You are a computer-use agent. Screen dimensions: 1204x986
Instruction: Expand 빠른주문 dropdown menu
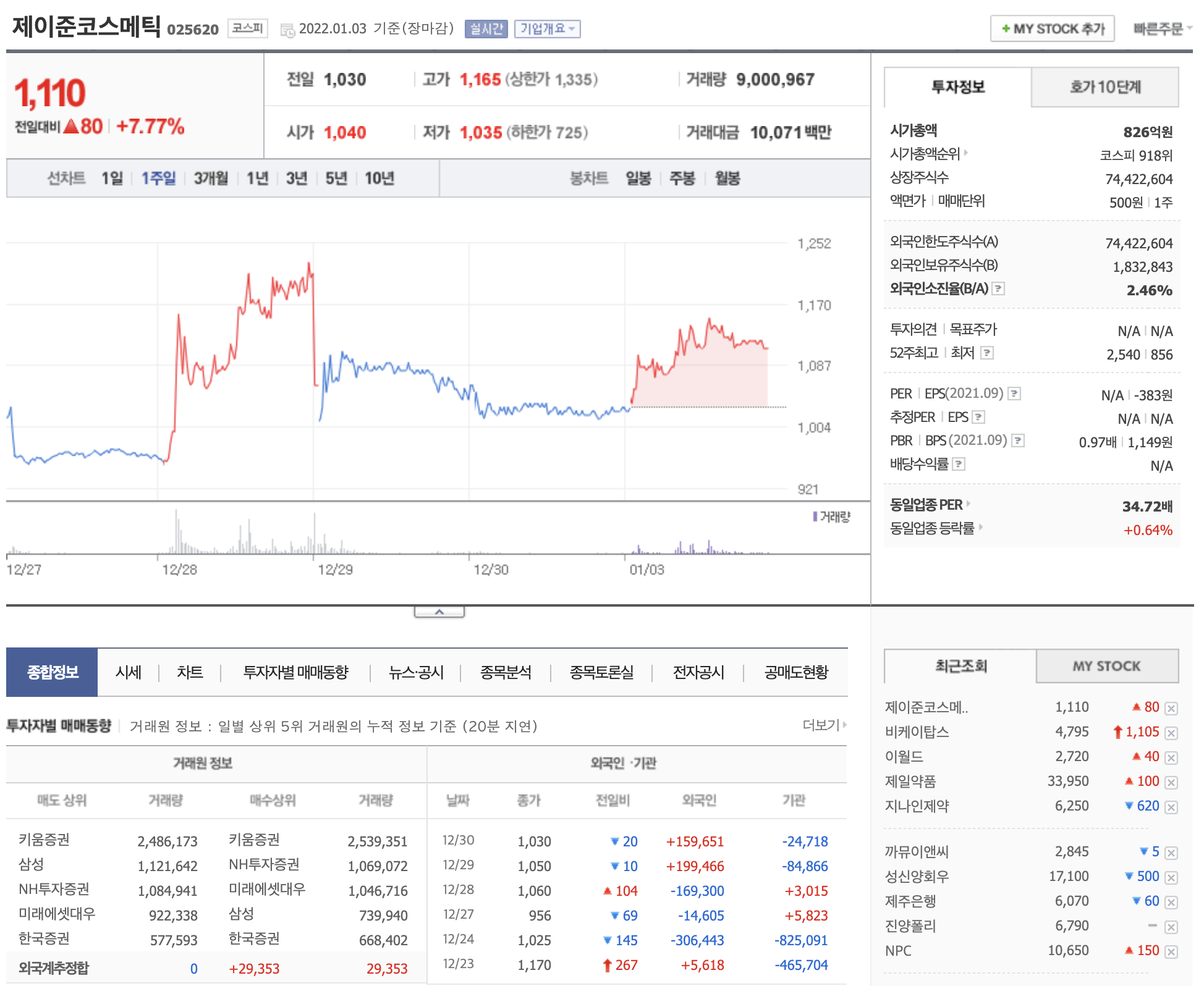(1161, 29)
